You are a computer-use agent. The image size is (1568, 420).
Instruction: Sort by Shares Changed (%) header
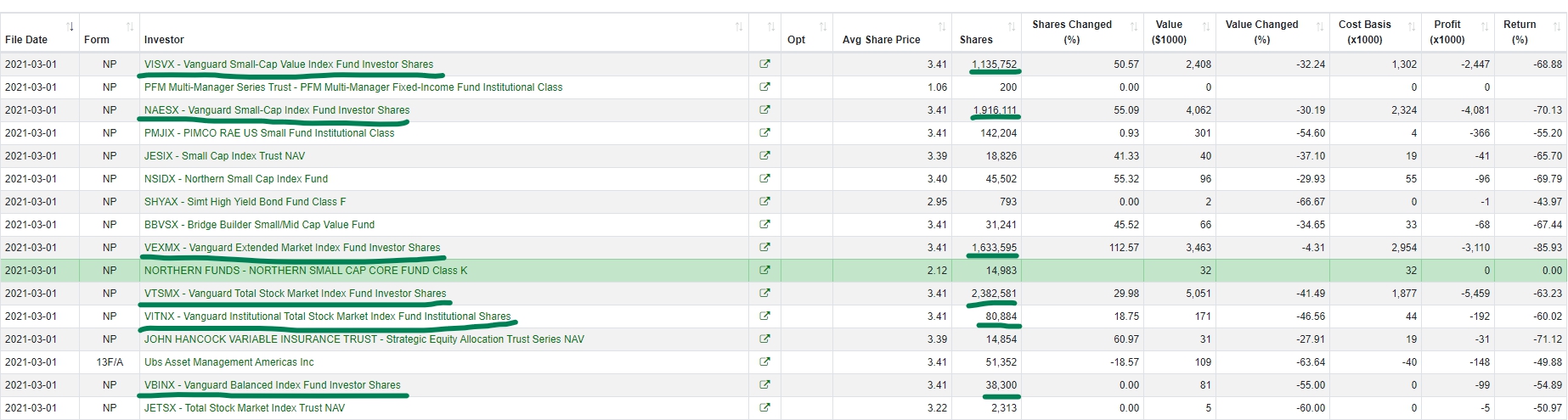coord(1081,33)
